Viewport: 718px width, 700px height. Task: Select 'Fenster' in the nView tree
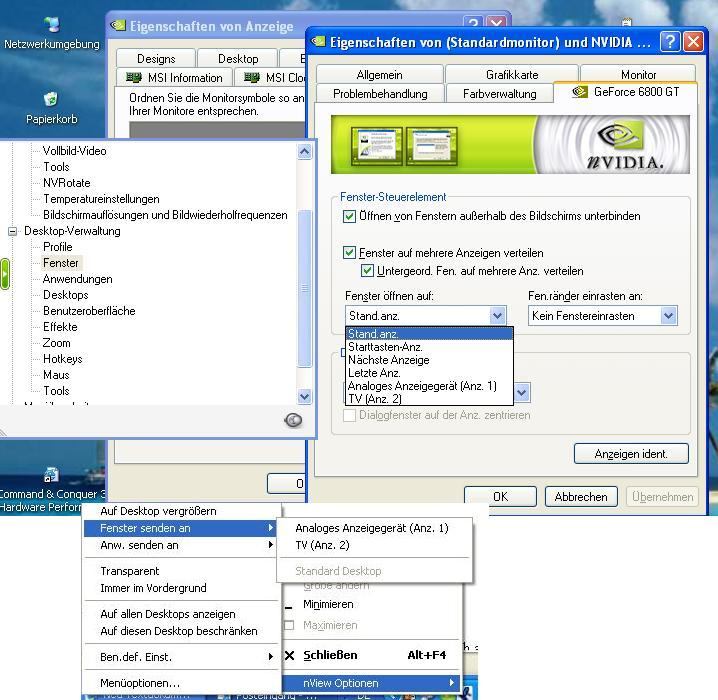click(61, 263)
